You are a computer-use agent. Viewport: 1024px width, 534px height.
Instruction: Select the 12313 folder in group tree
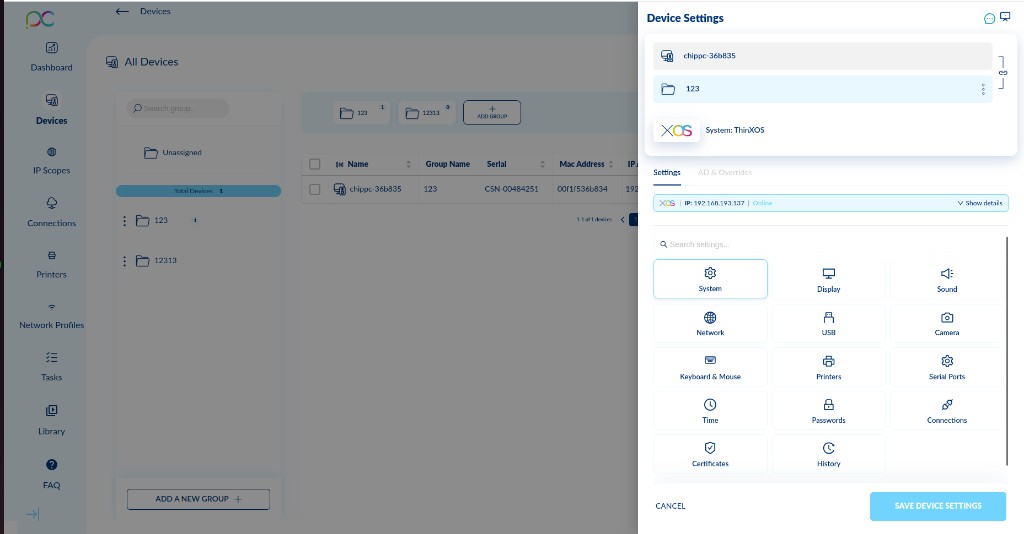click(x=156, y=260)
